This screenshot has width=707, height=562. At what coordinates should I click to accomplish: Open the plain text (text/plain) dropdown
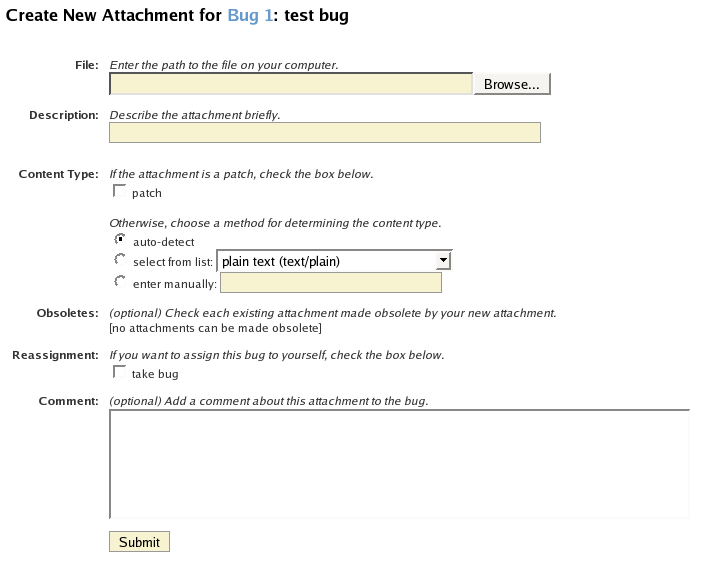click(x=334, y=261)
